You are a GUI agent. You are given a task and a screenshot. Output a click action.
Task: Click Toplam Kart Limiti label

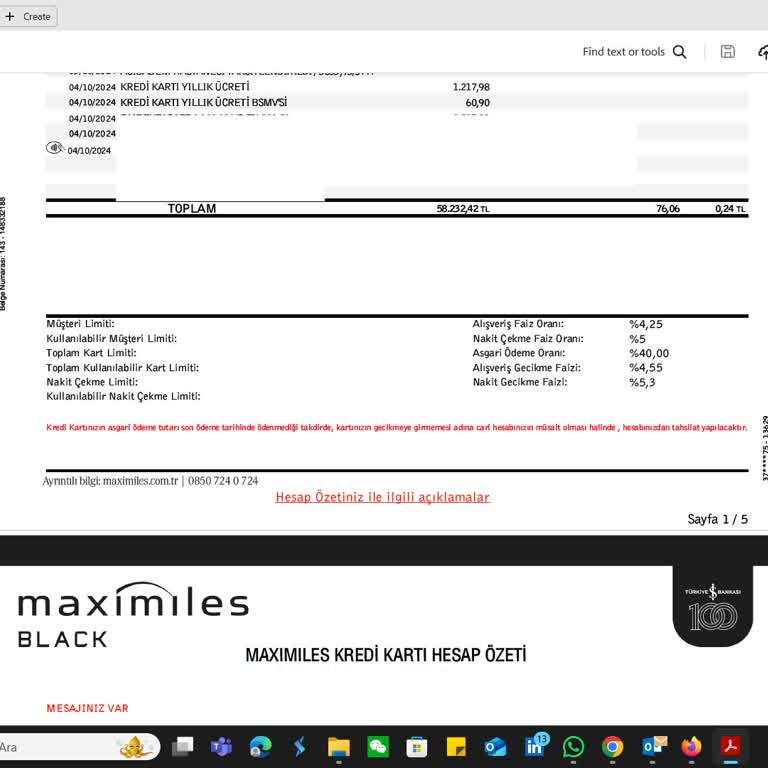91,353
